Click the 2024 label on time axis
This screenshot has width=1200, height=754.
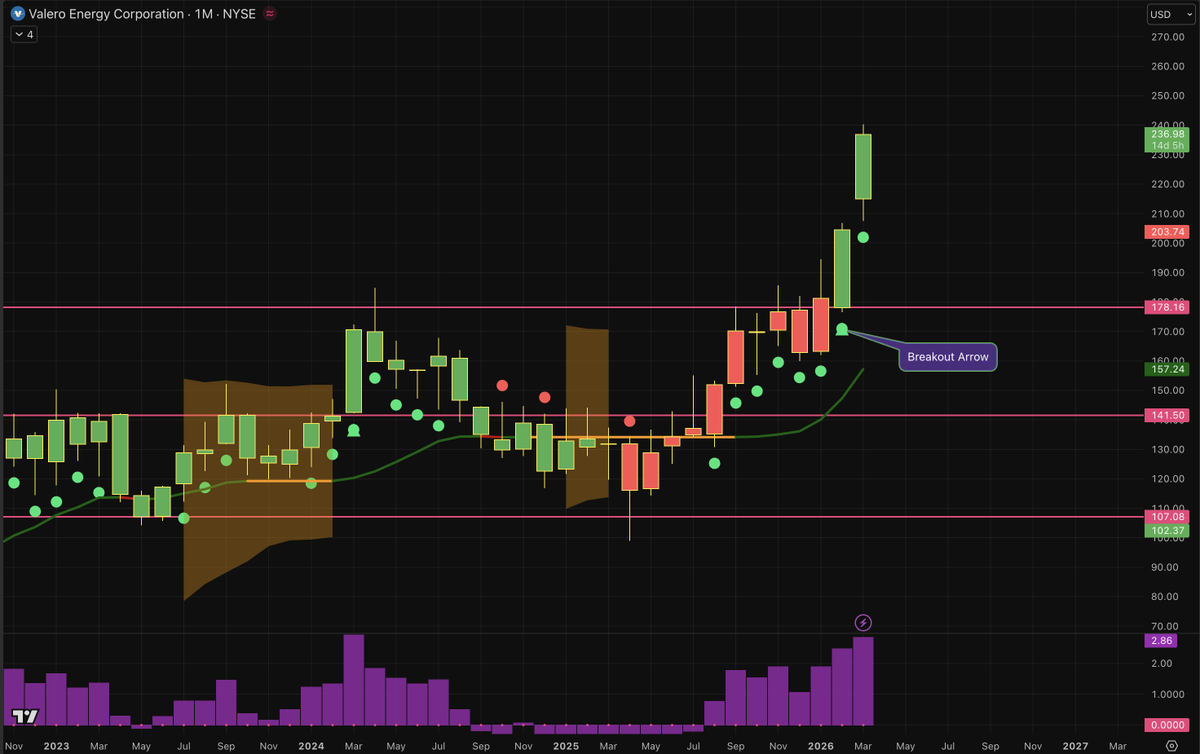[311, 746]
